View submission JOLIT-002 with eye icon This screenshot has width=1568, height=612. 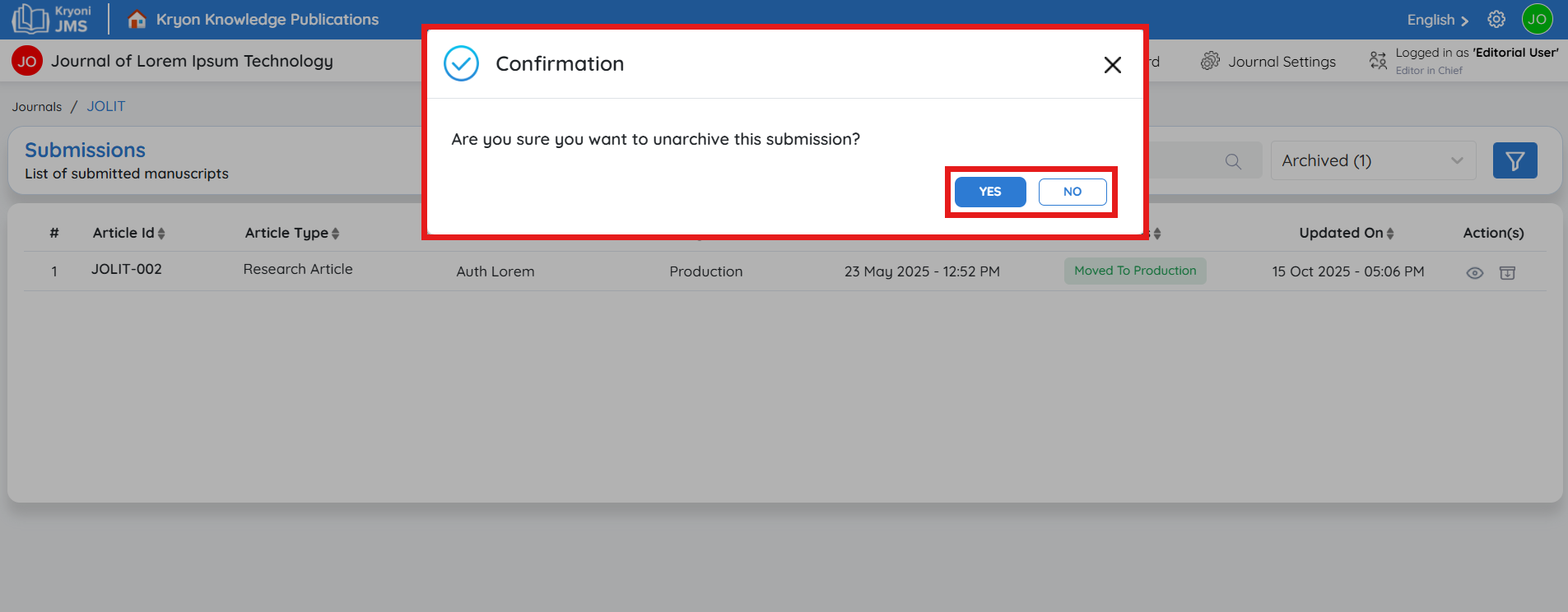coord(1474,273)
